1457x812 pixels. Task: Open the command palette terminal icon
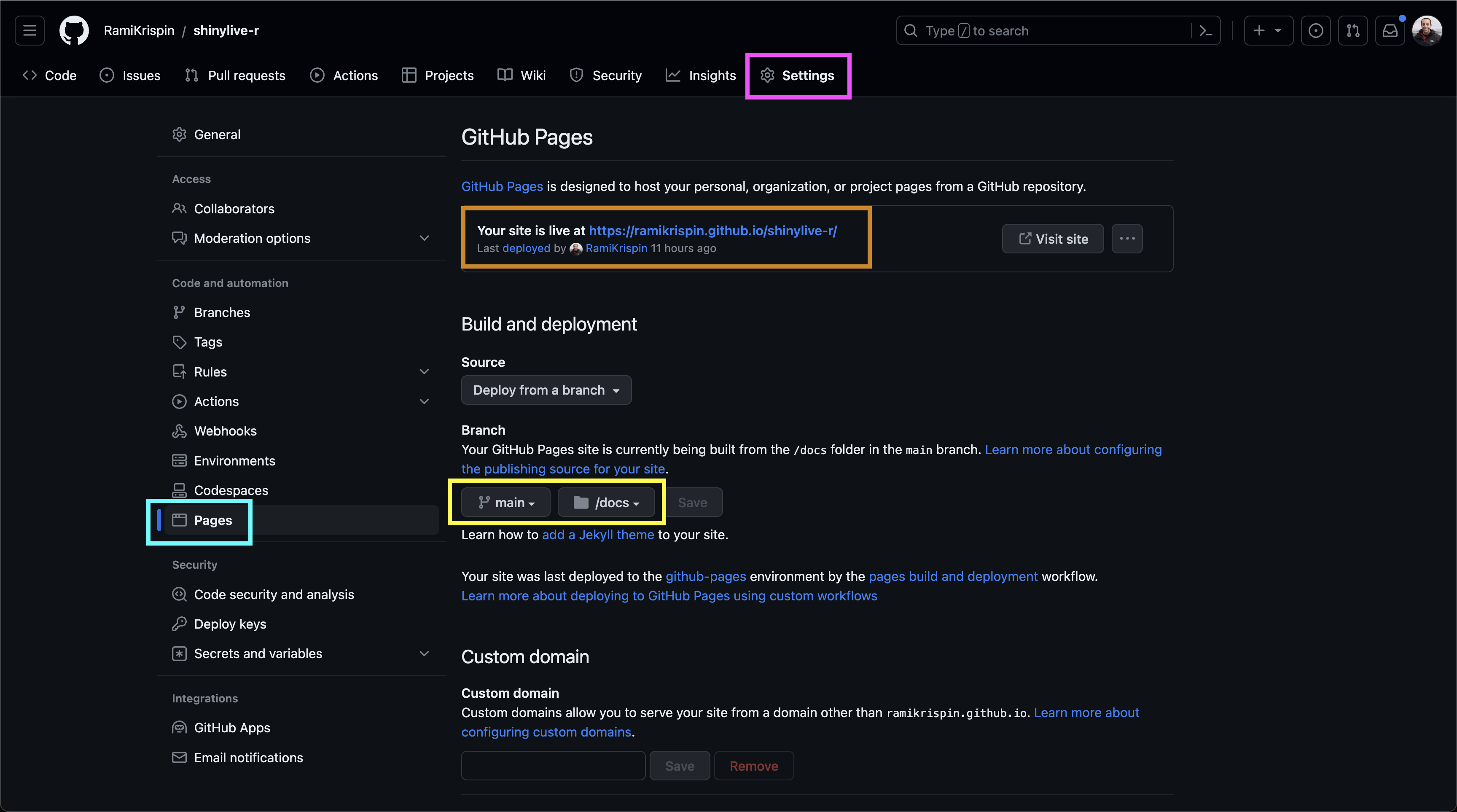(x=1205, y=30)
